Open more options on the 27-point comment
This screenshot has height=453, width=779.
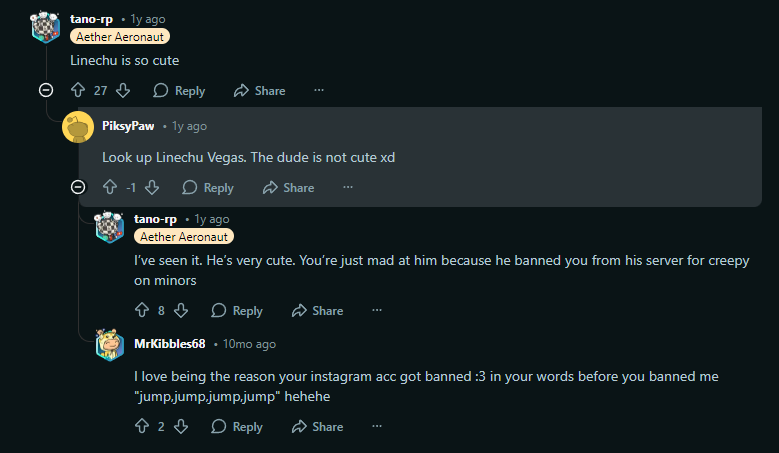click(x=319, y=91)
